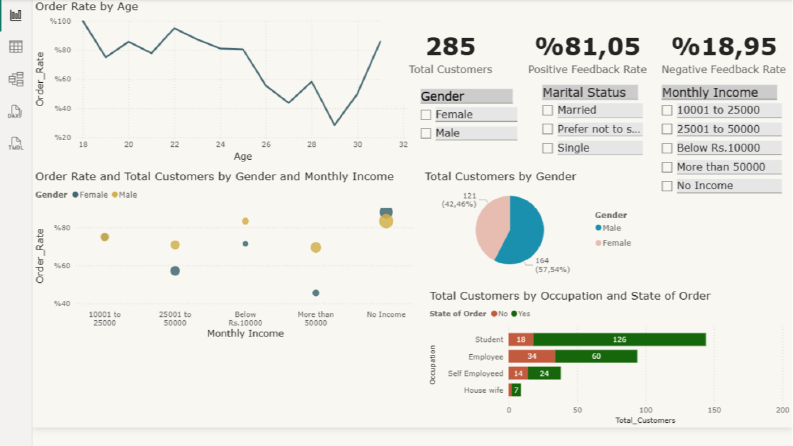The height and width of the screenshot is (446, 793).
Task: Click Total Customers by Gender title
Action: point(500,176)
